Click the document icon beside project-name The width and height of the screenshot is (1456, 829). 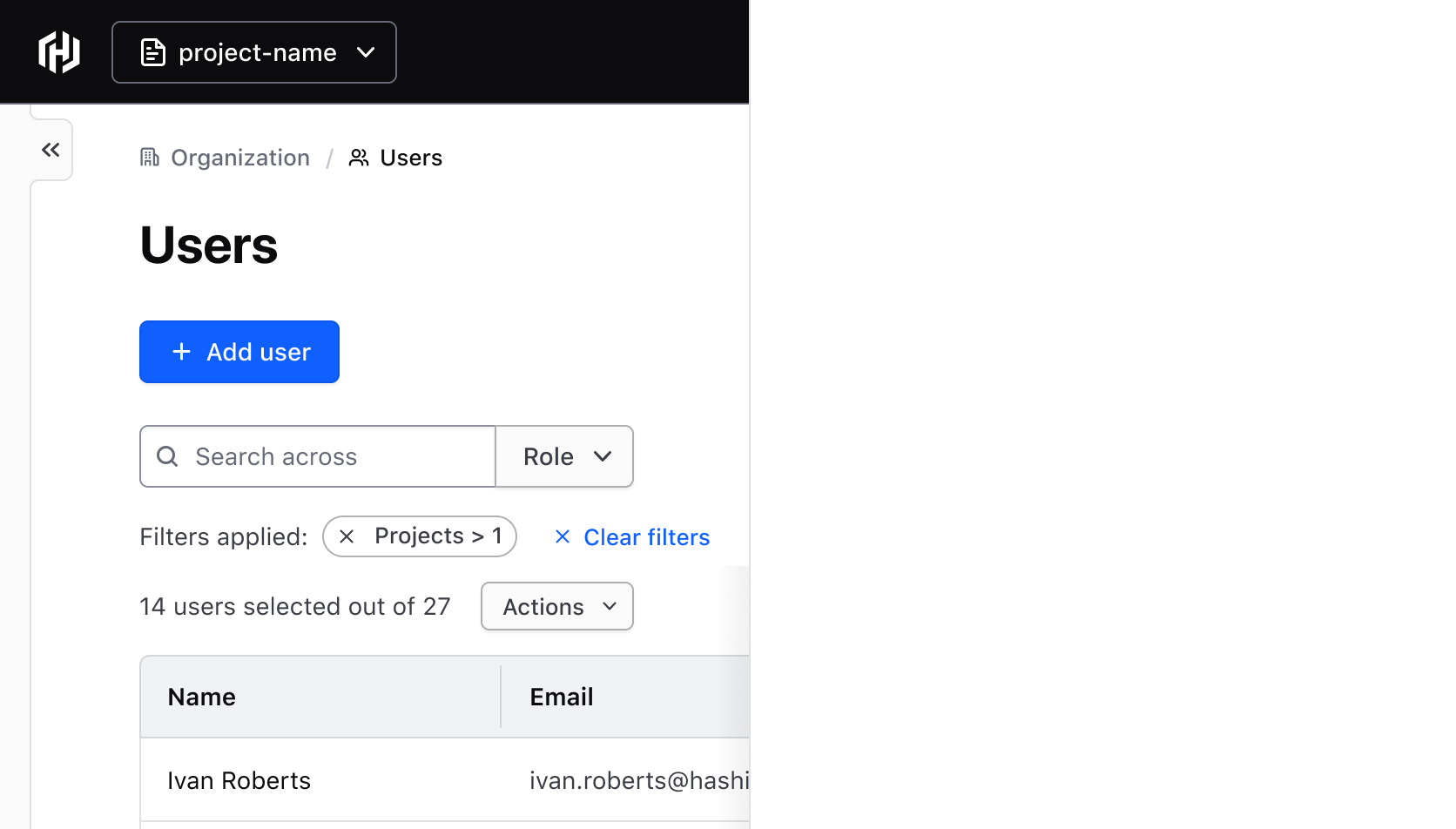(x=153, y=52)
